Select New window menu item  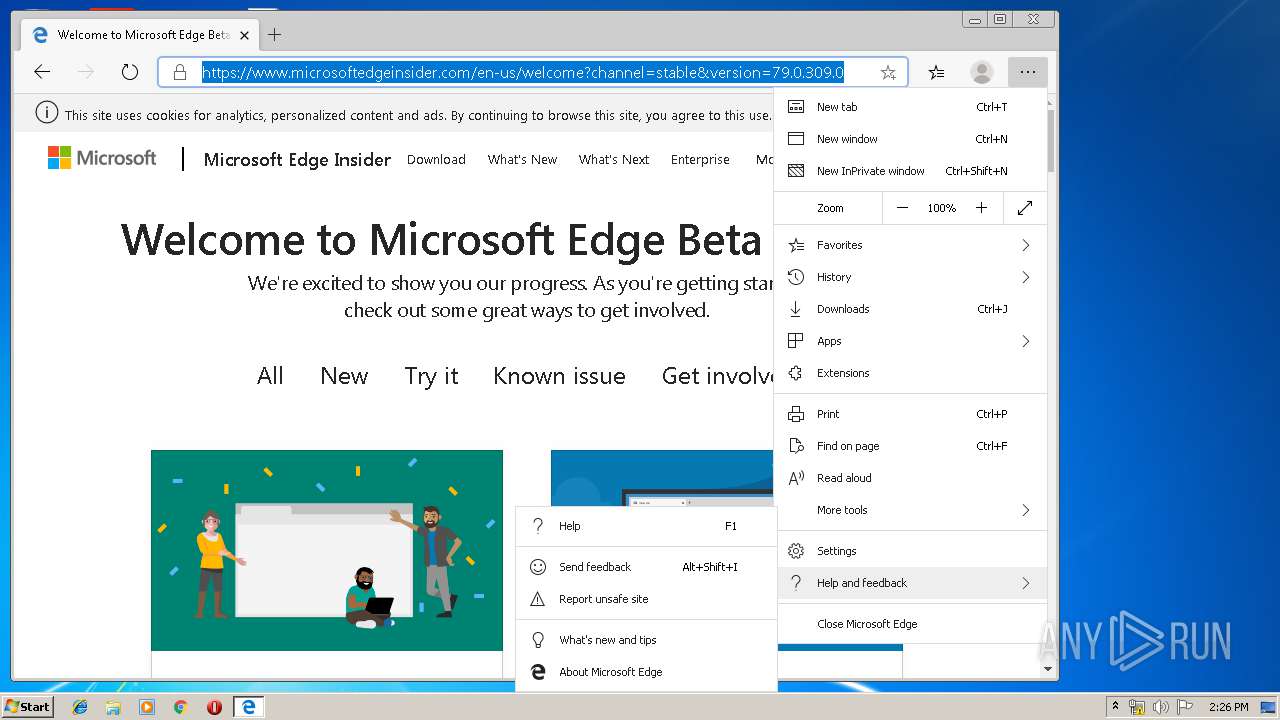click(911, 139)
